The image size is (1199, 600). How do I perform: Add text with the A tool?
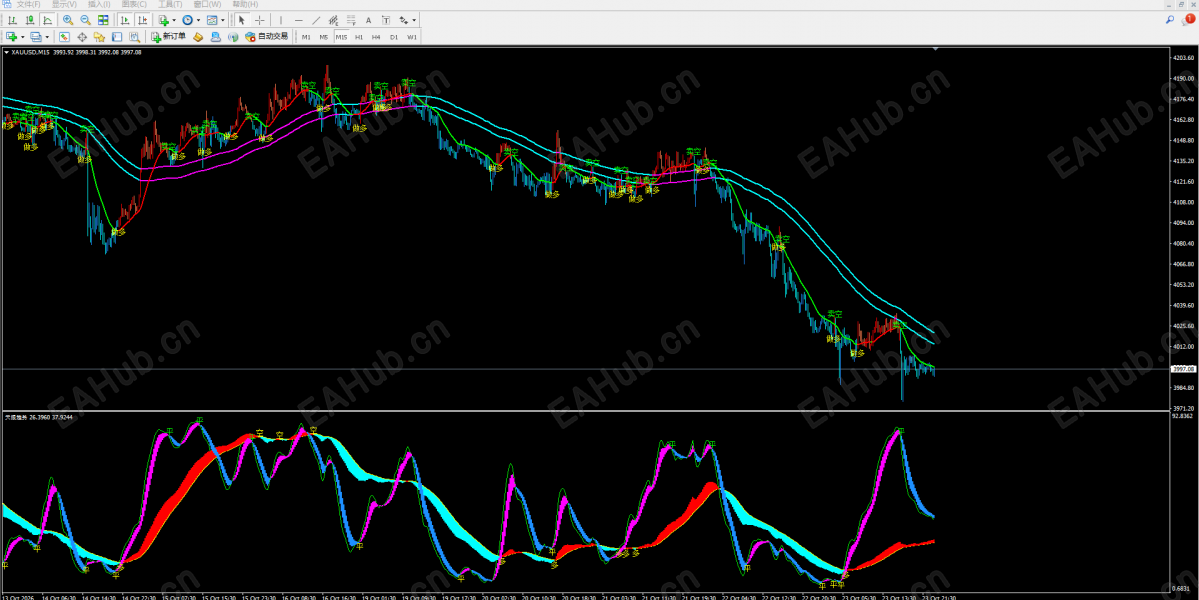(x=369, y=21)
